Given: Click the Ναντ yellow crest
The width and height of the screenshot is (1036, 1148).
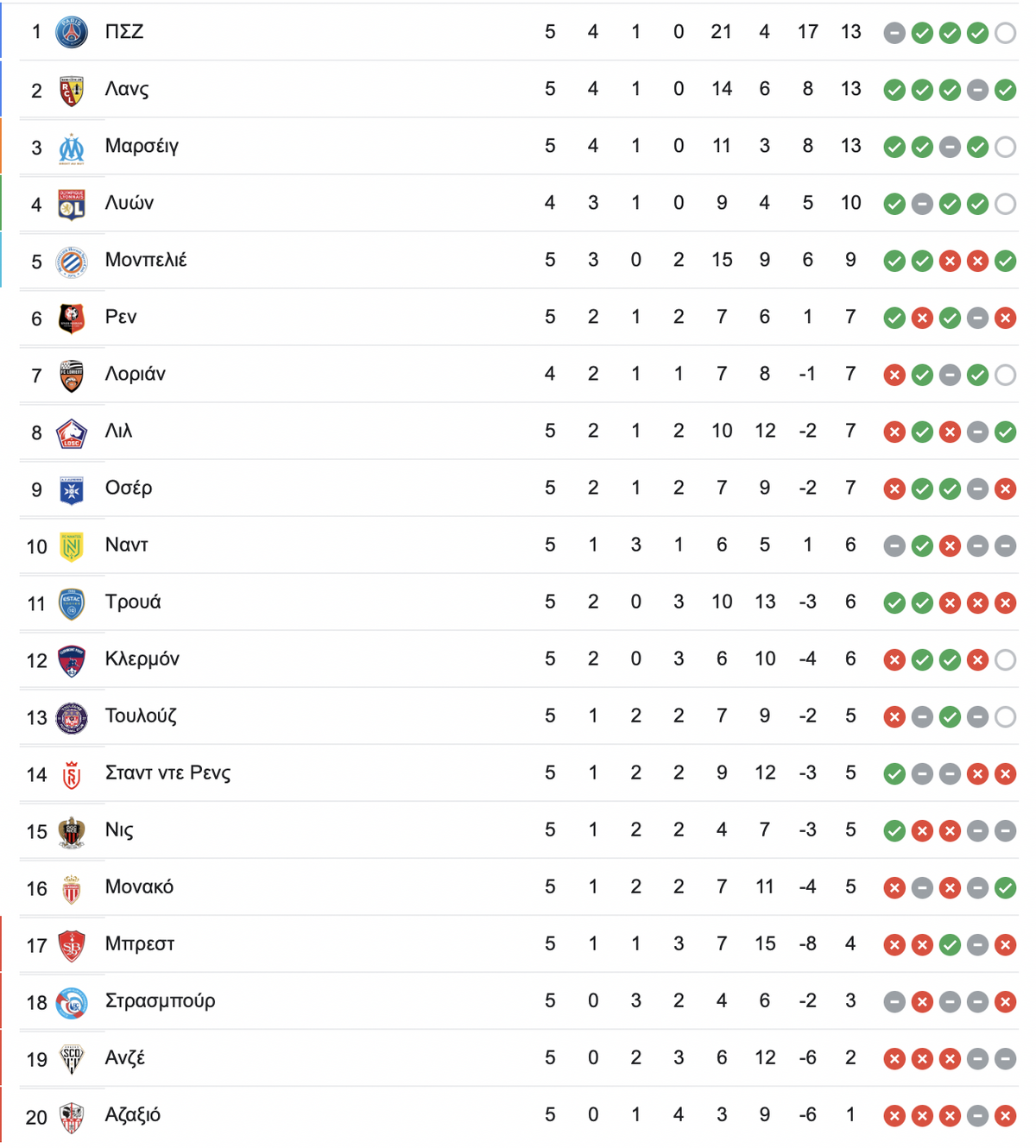Looking at the screenshot, I should (72, 545).
